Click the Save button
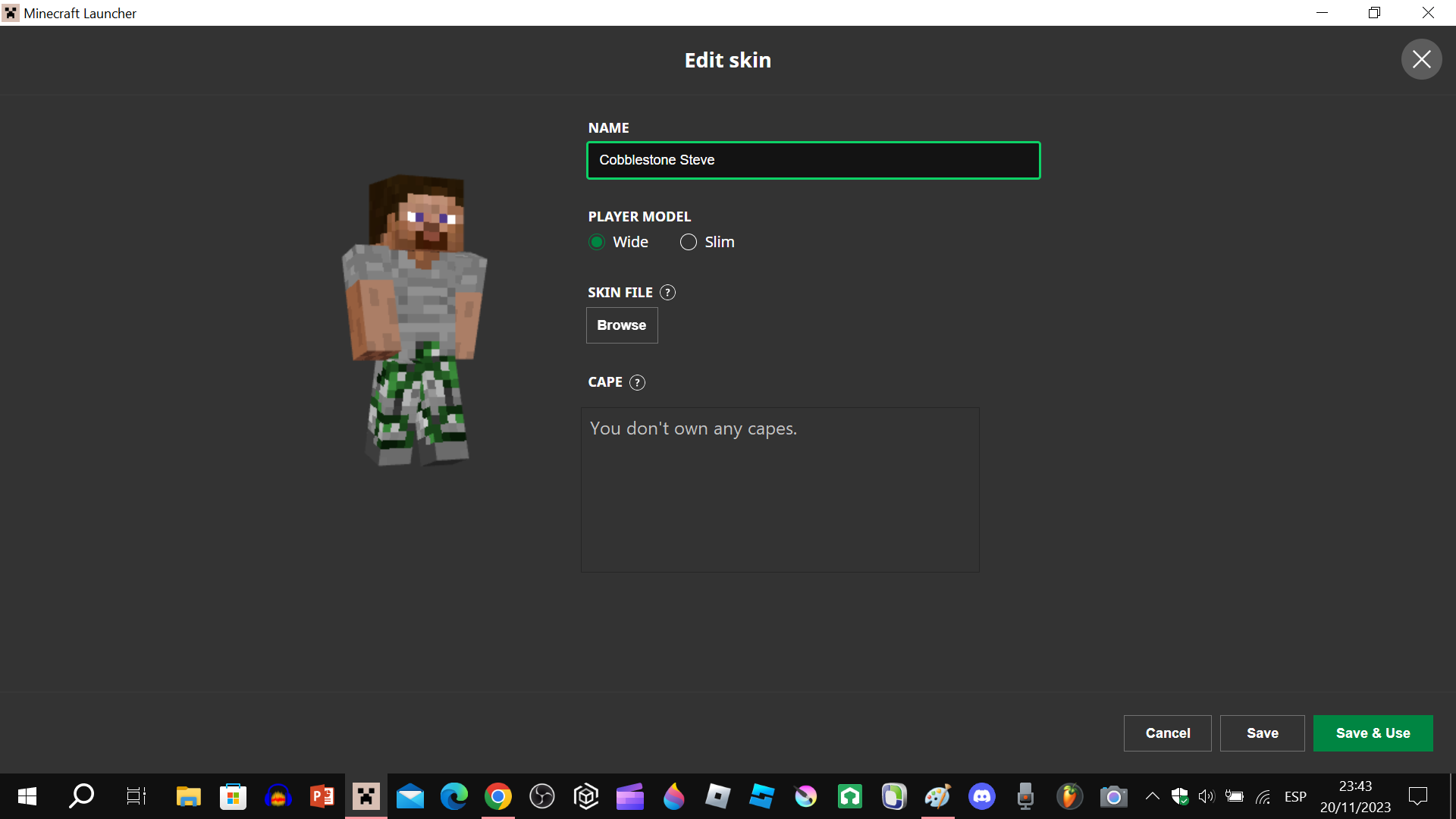 pos(1262,733)
